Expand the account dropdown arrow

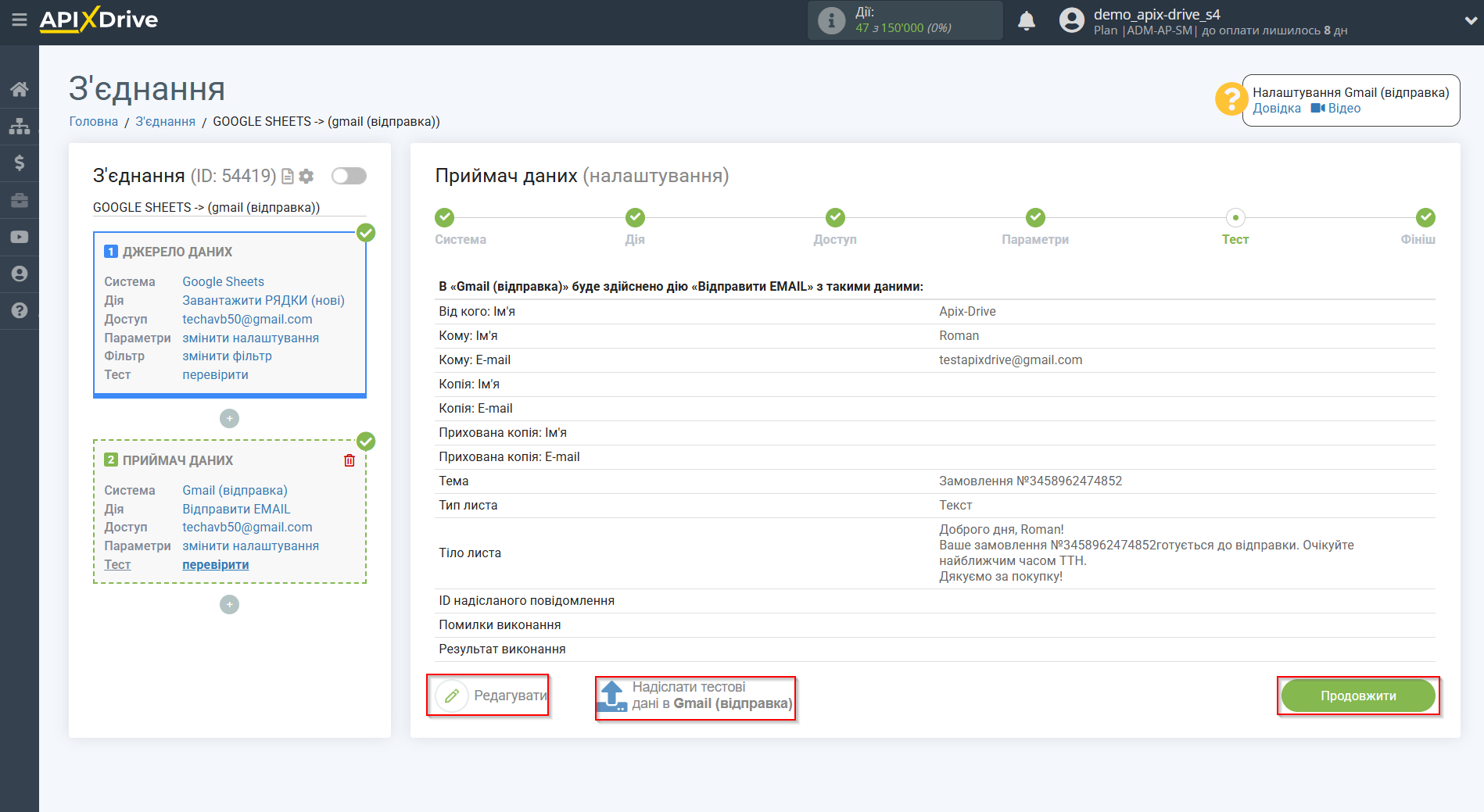[1470, 21]
